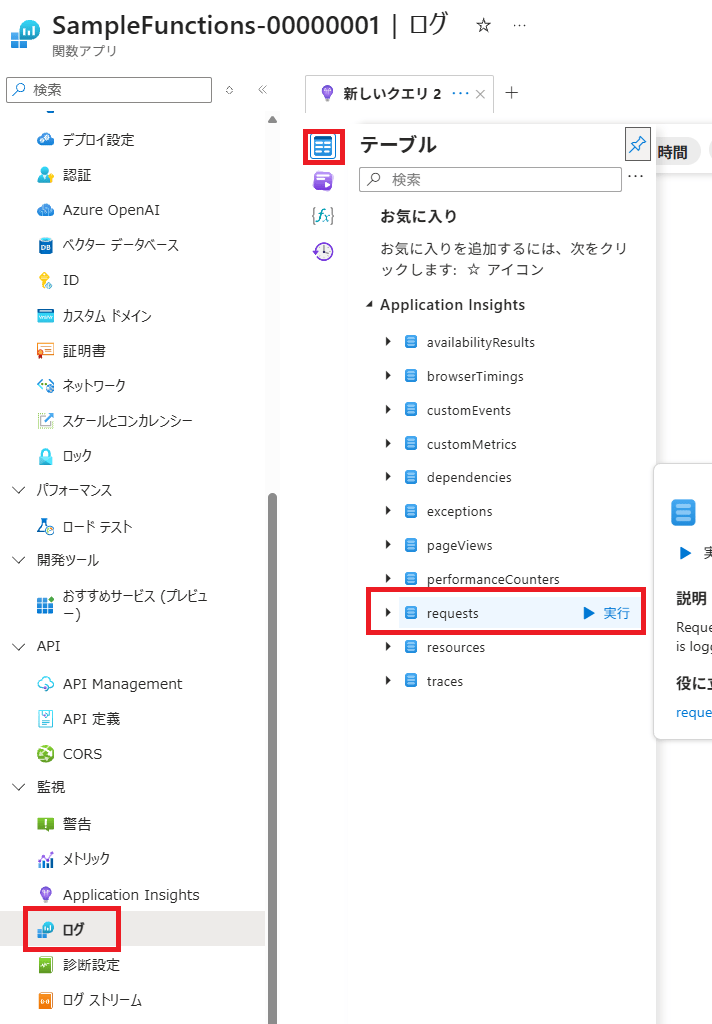Close the 新しいクエリ 2 tab
712x1024 pixels.
pyautogui.click(x=480, y=94)
